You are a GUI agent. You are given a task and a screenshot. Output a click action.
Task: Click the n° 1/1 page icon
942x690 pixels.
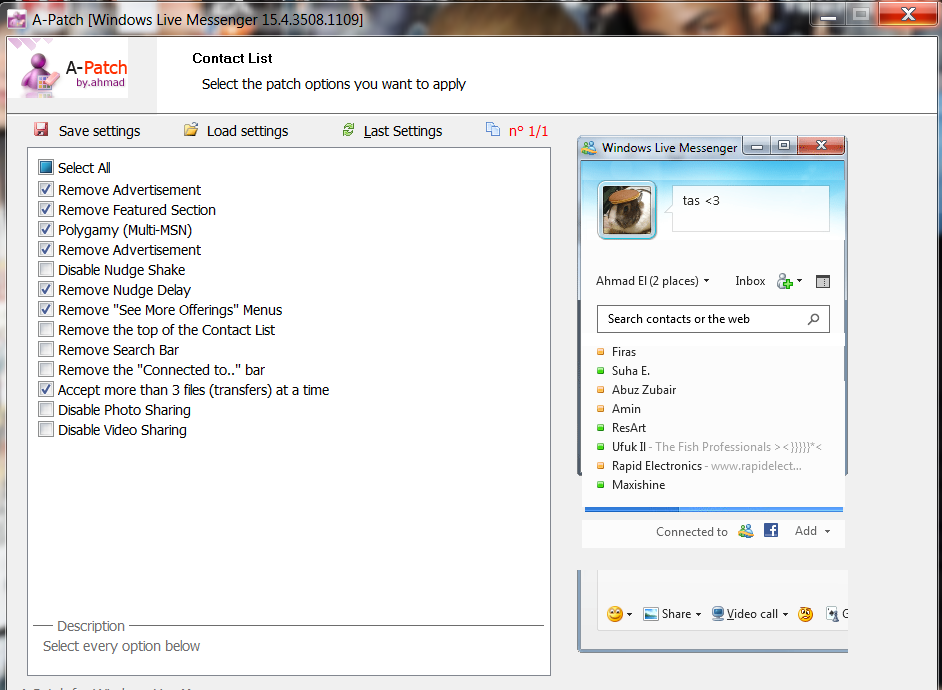[x=492, y=129]
